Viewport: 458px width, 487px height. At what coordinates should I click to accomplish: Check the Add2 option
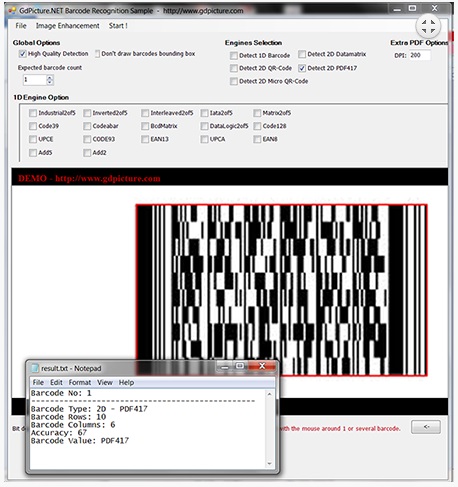87,153
